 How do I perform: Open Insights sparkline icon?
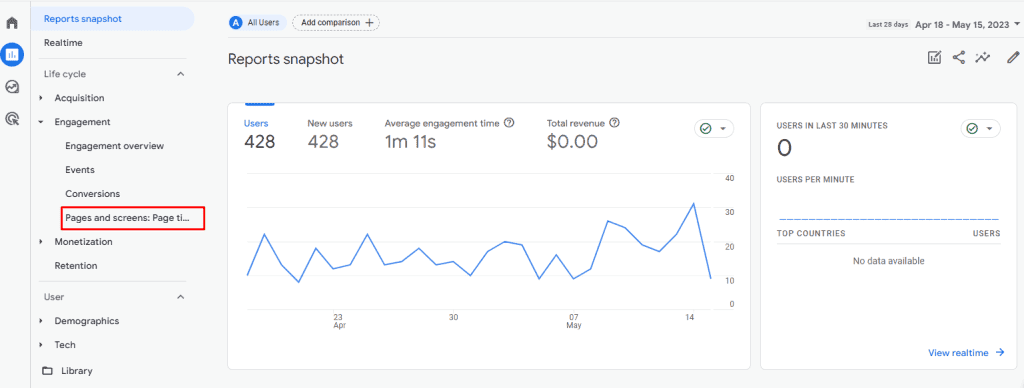point(983,57)
